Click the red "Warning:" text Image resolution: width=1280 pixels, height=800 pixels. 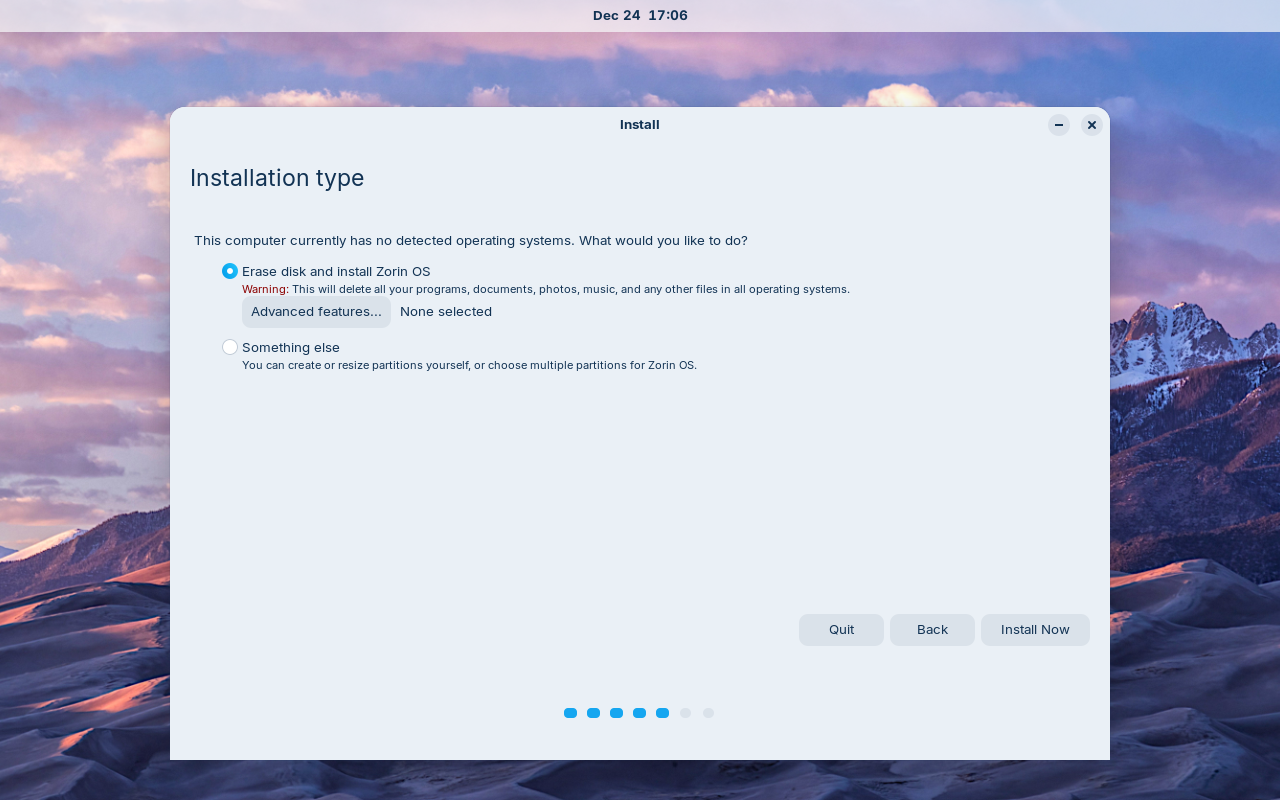(x=264, y=289)
